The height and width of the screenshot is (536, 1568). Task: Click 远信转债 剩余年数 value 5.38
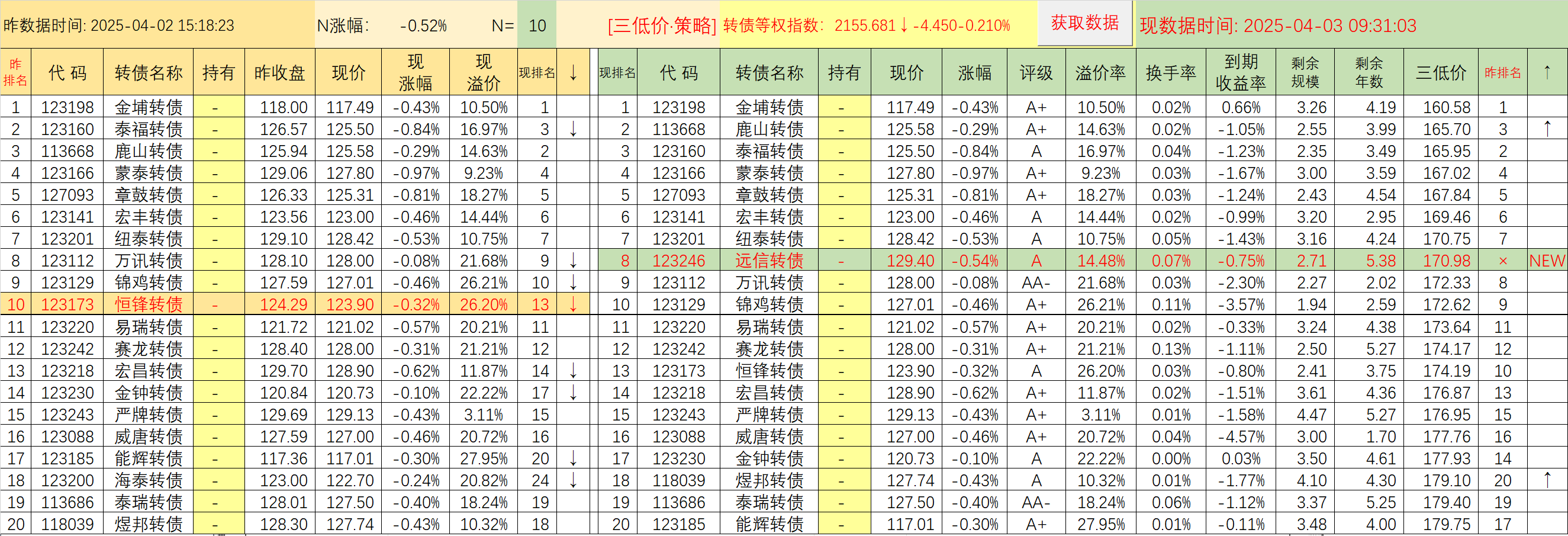tap(1369, 261)
